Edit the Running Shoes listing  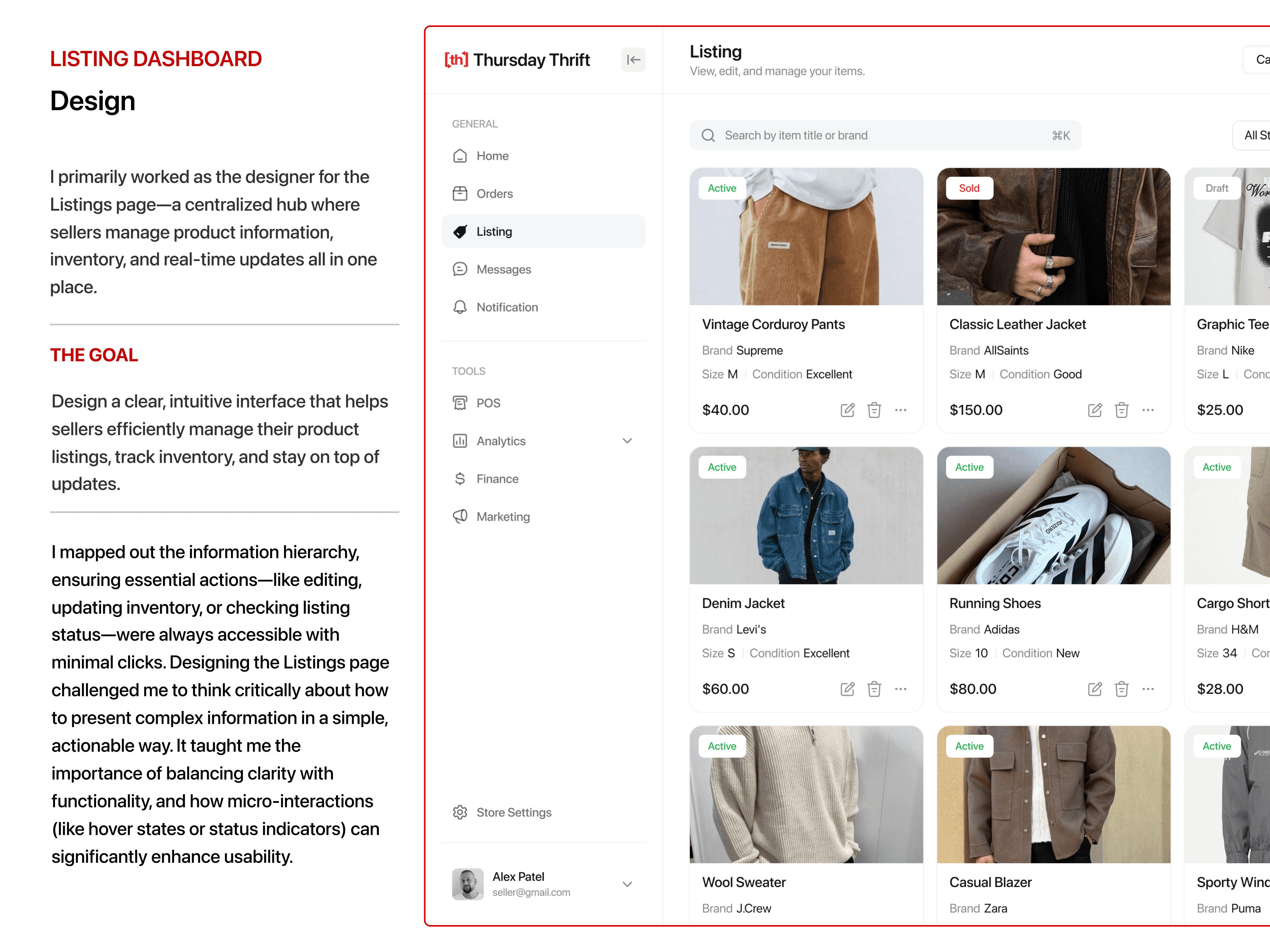pyautogui.click(x=1095, y=689)
